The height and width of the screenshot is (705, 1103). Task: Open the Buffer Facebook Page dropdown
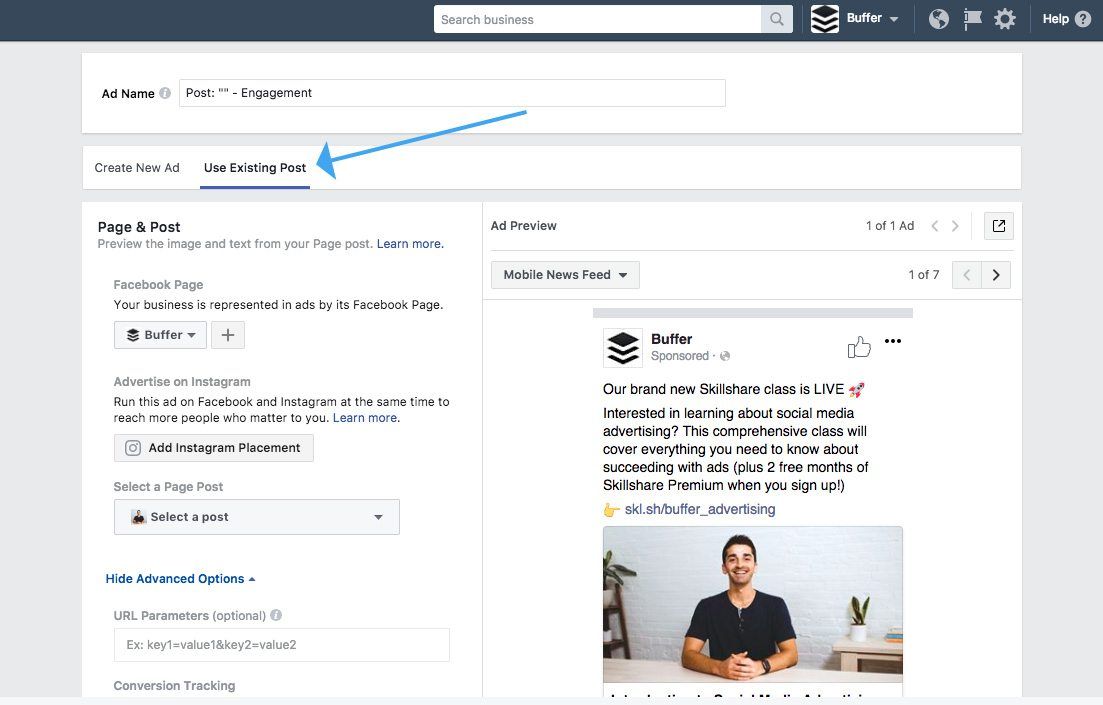160,335
